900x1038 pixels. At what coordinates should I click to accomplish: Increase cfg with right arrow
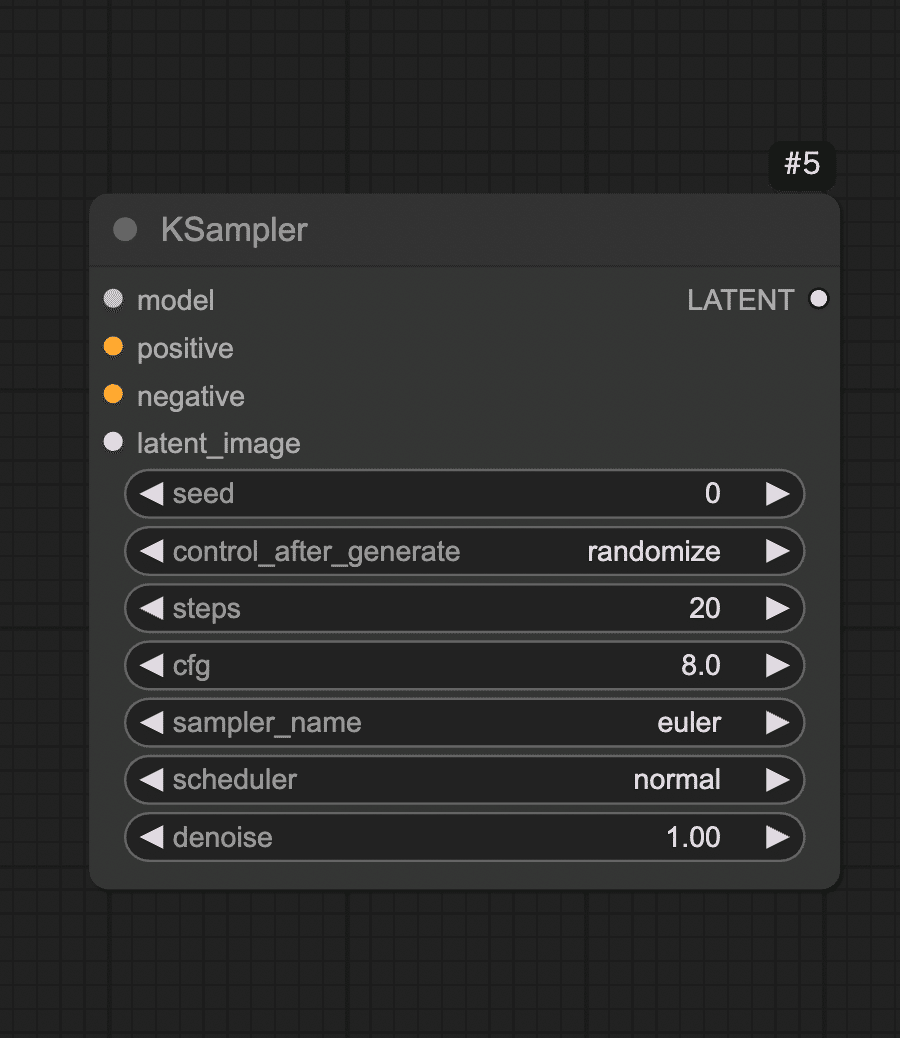pos(778,666)
